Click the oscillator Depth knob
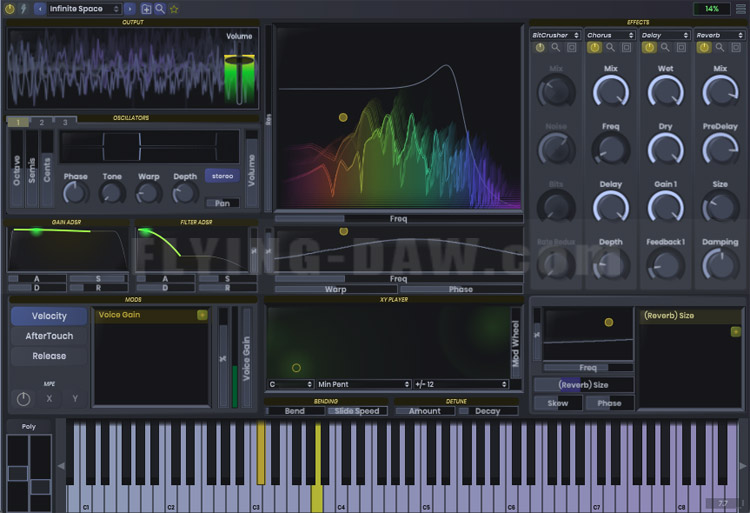The height and width of the screenshot is (513, 750). point(185,194)
